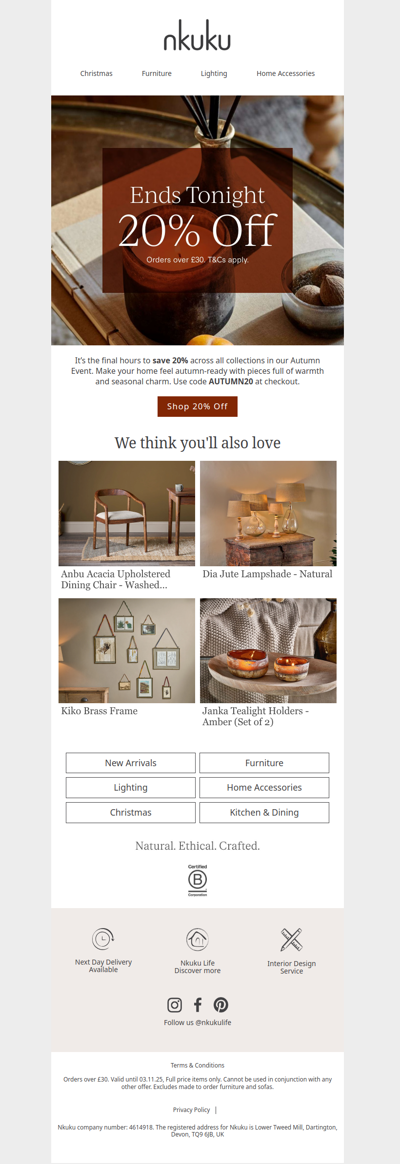This screenshot has width=400, height=1164.
Task: Open the Christmas navigation menu item
Action: (96, 73)
